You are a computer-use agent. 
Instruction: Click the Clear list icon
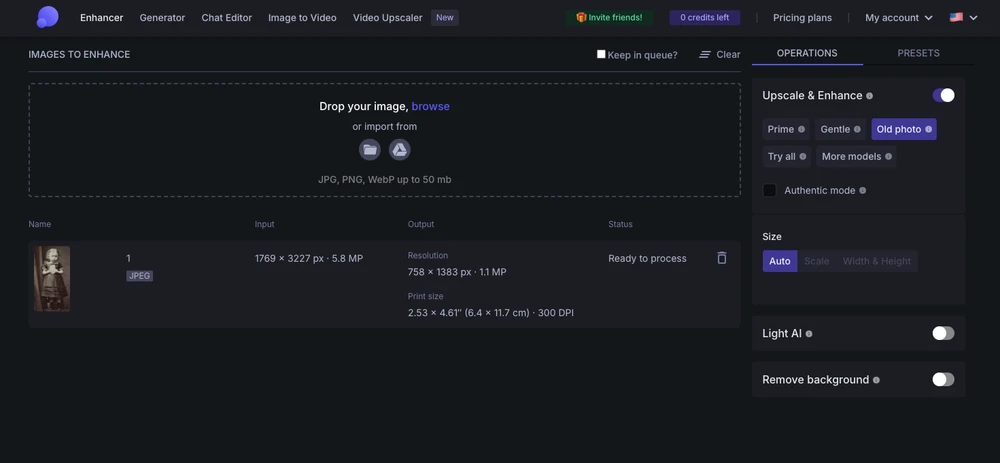pyautogui.click(x=705, y=55)
